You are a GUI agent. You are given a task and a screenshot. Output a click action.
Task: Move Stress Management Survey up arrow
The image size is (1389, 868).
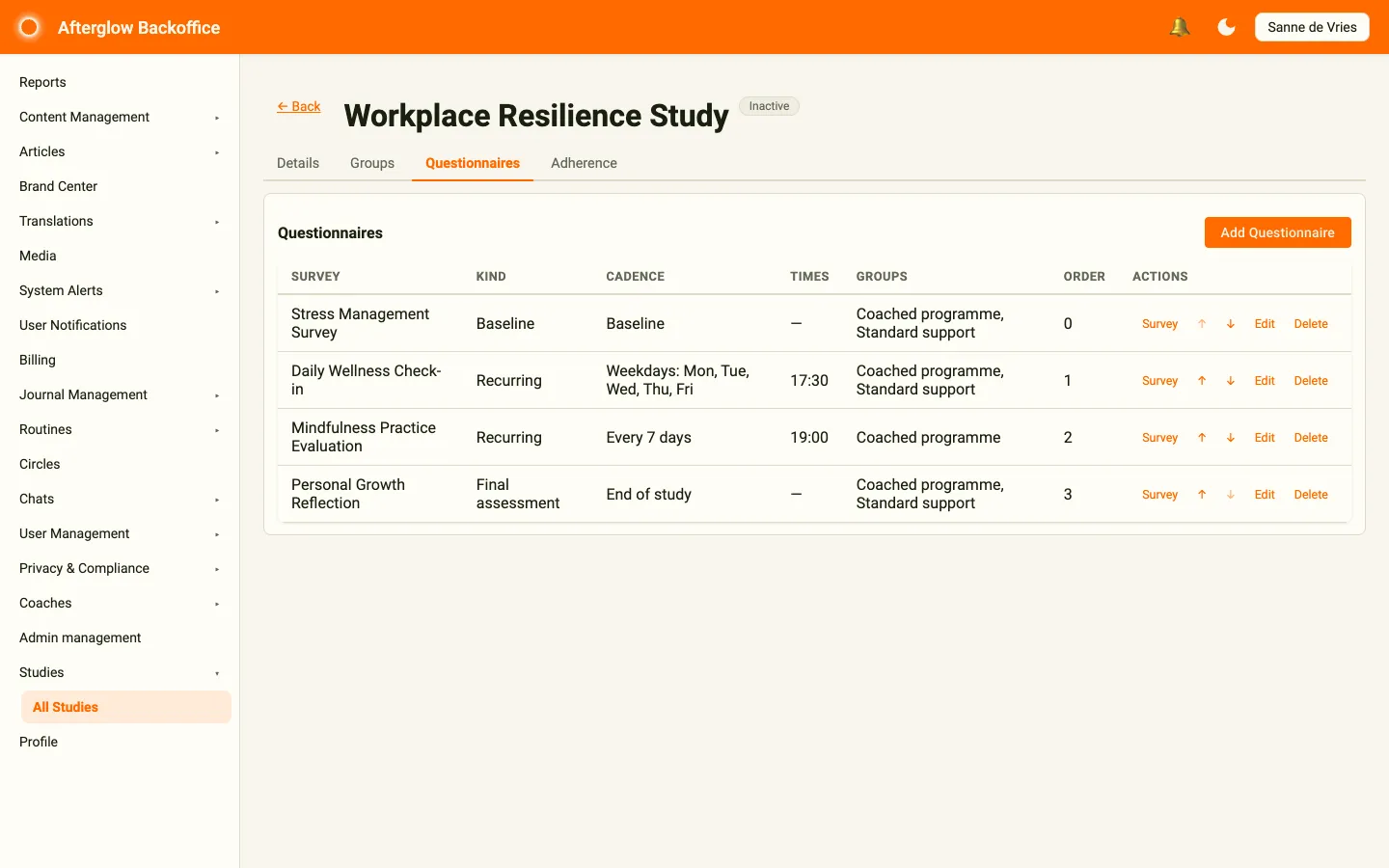click(1202, 324)
